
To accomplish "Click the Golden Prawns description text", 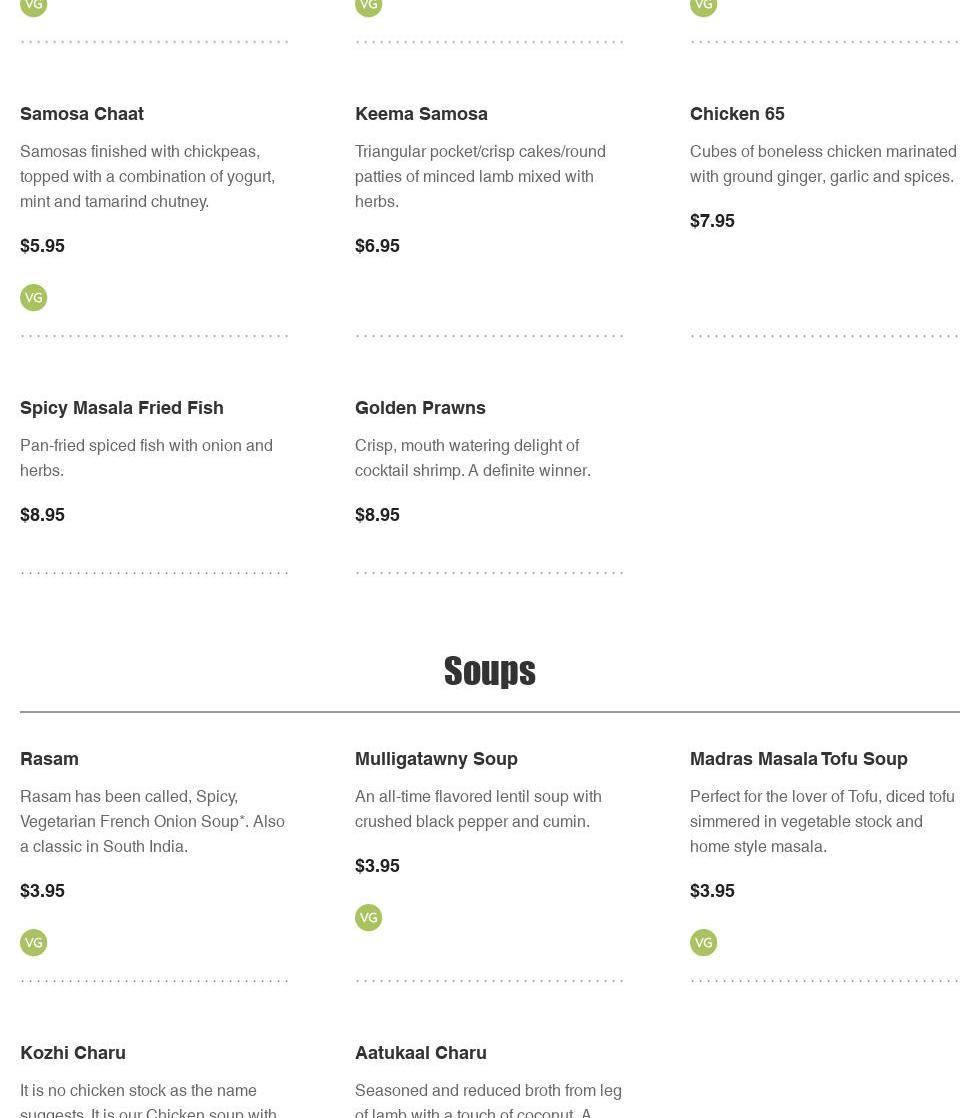I will pyautogui.click(x=473, y=458).
